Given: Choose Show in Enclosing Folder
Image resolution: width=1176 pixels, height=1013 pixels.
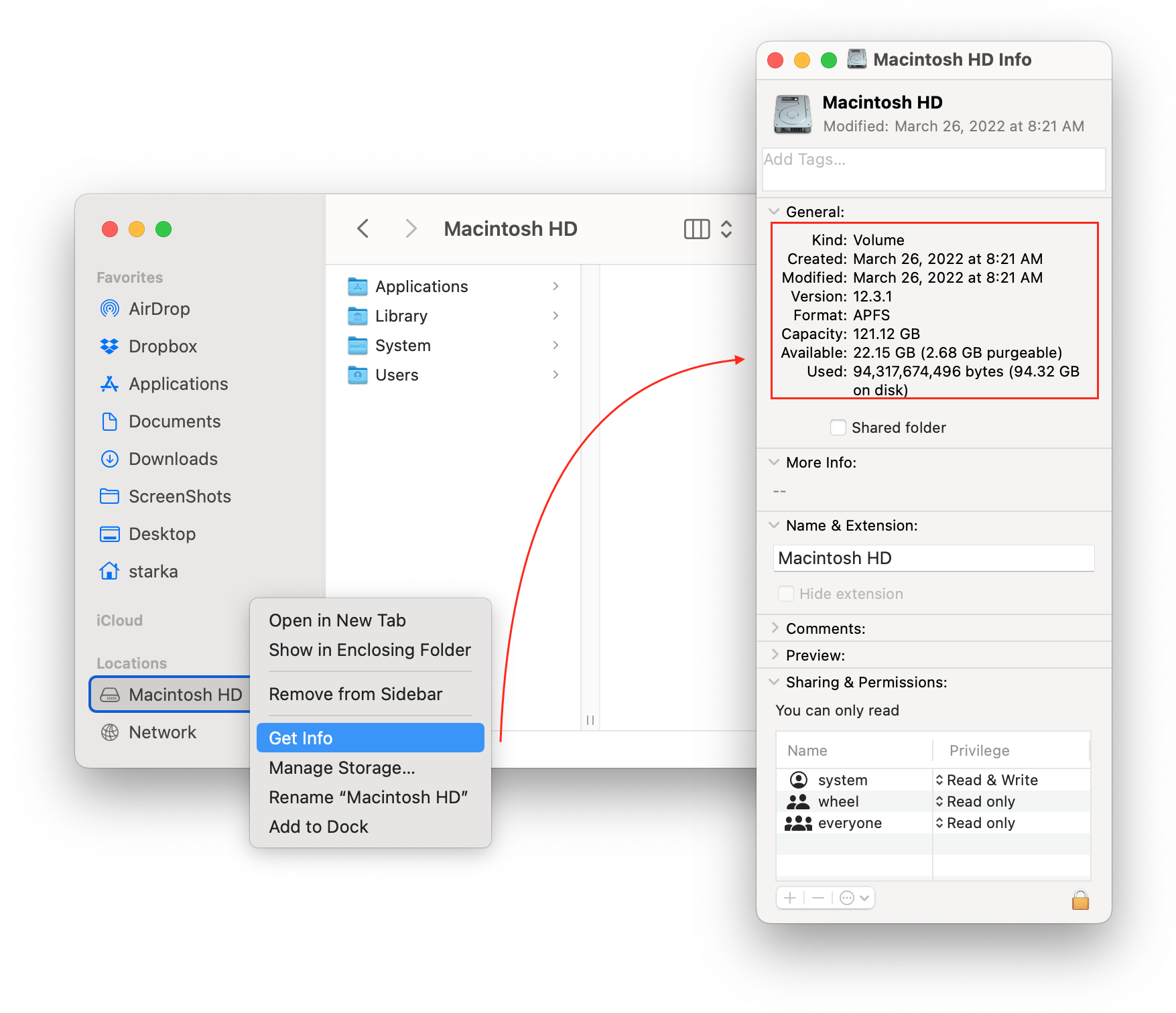Looking at the screenshot, I should [371, 650].
